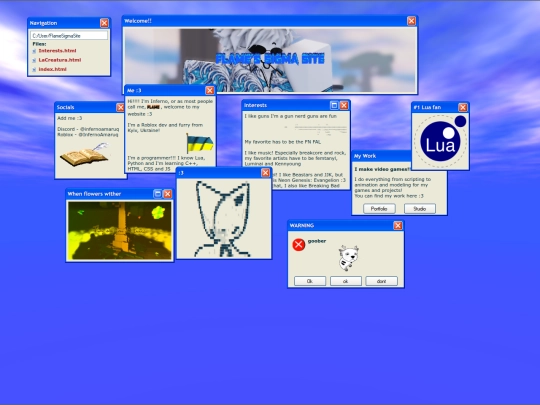Maximize the When flowers wither window
This screenshot has width=540, height=405.
157,194
